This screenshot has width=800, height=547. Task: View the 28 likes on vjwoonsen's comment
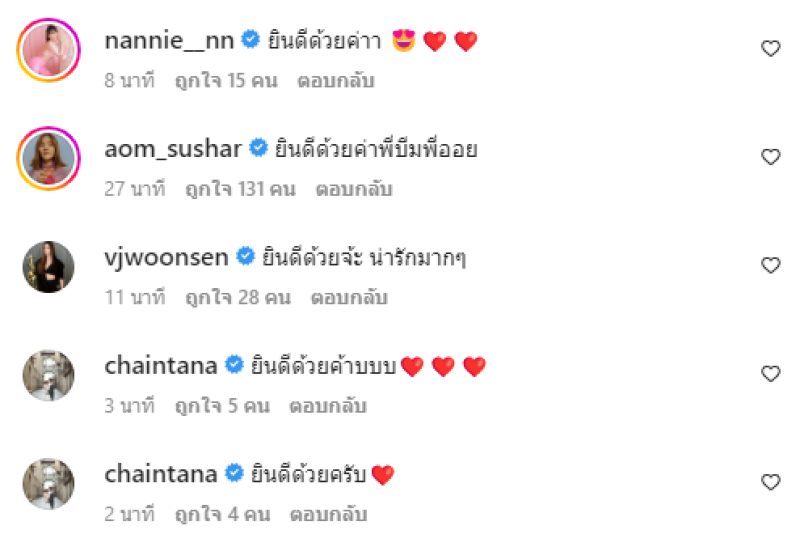click(238, 298)
